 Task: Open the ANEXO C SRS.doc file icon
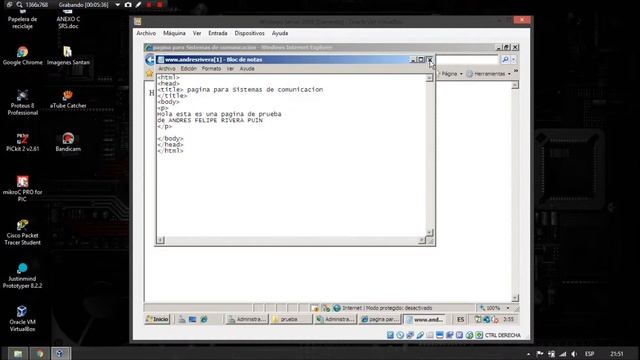coord(68,20)
